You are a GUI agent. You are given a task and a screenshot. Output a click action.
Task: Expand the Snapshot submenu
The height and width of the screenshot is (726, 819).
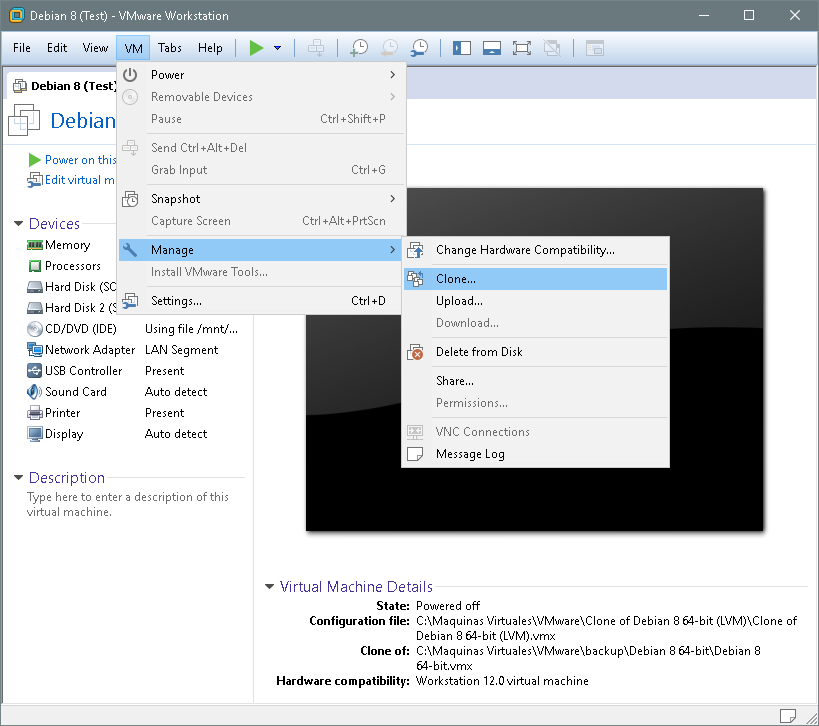click(x=260, y=199)
